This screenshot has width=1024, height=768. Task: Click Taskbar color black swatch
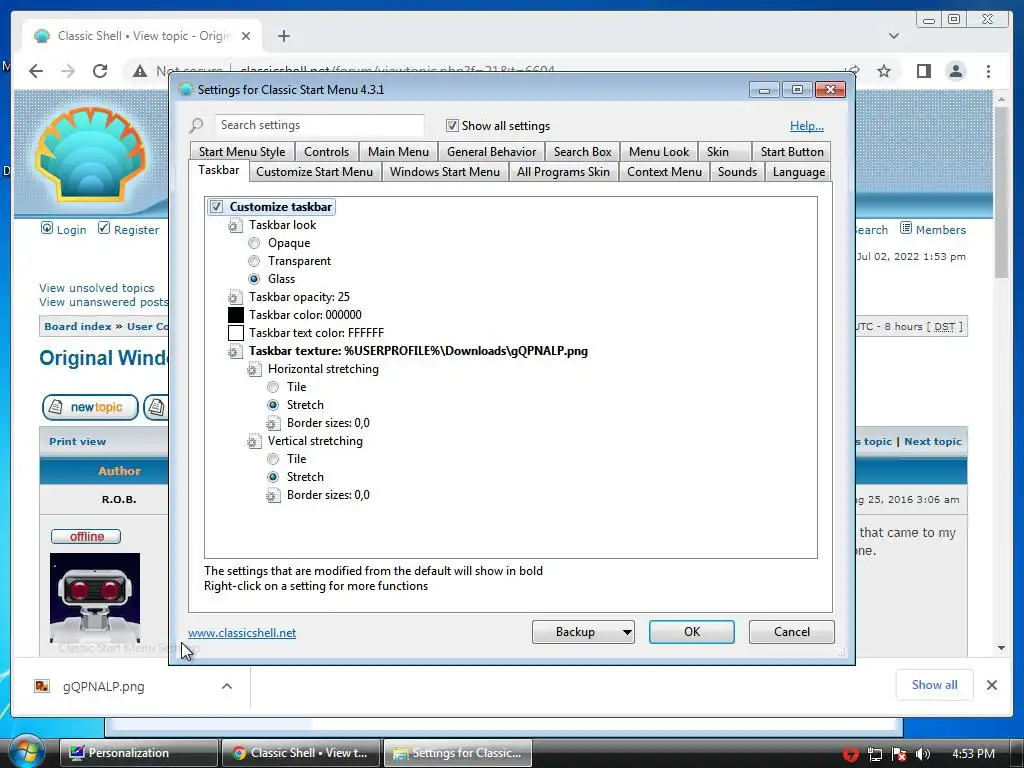tap(236, 315)
